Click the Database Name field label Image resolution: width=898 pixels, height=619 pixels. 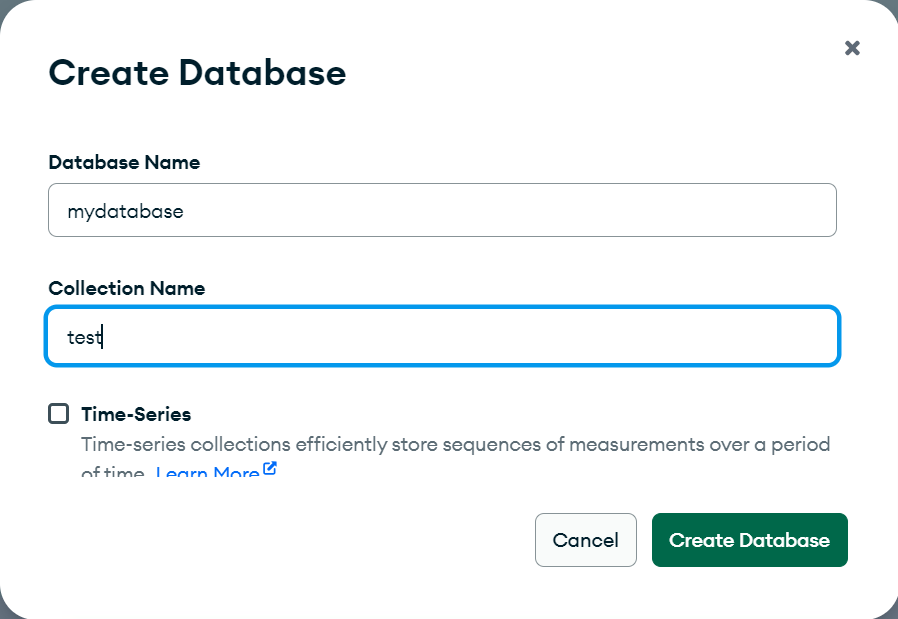124,162
